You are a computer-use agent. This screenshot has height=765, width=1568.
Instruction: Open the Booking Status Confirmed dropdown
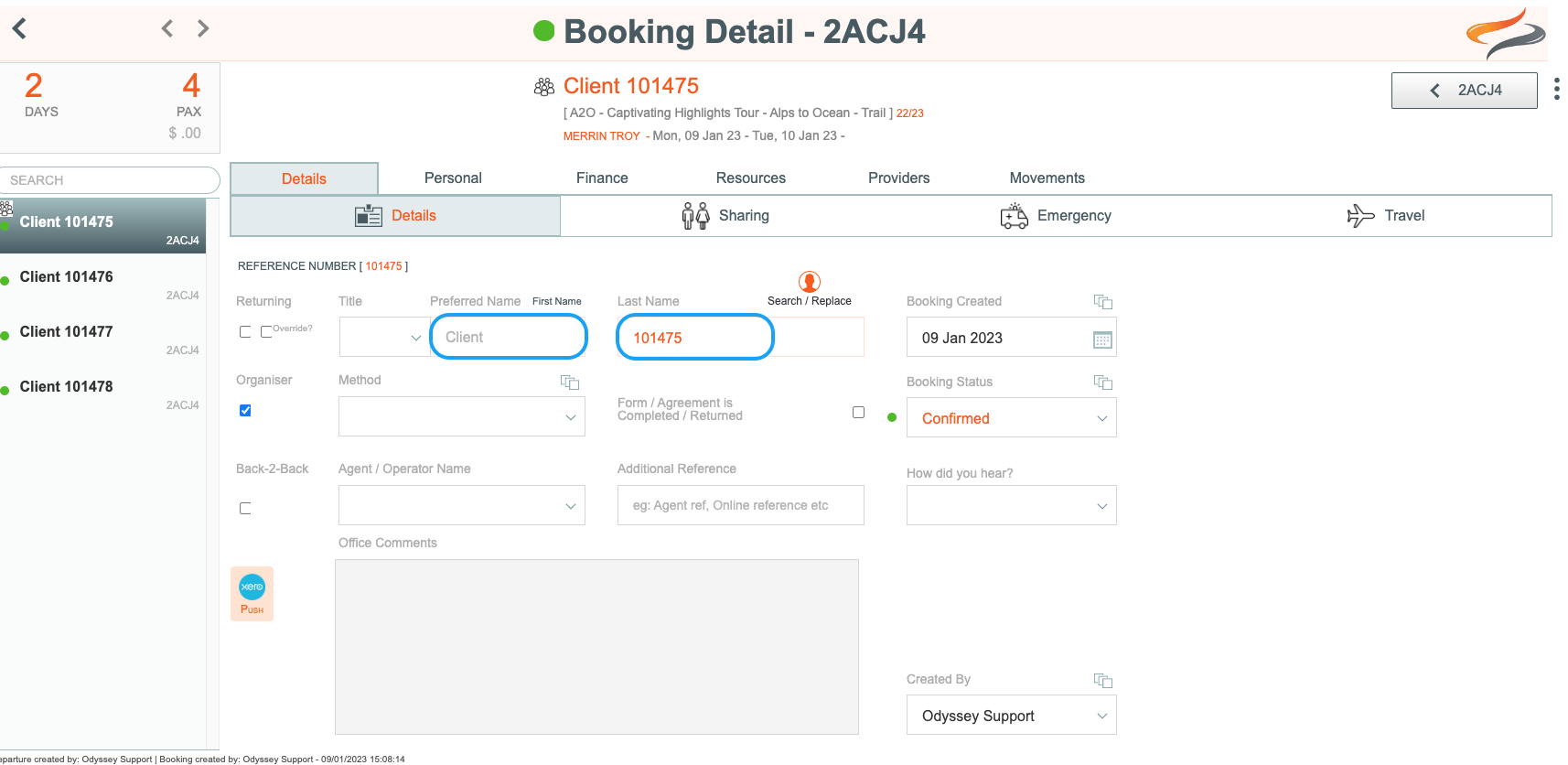pos(1011,417)
